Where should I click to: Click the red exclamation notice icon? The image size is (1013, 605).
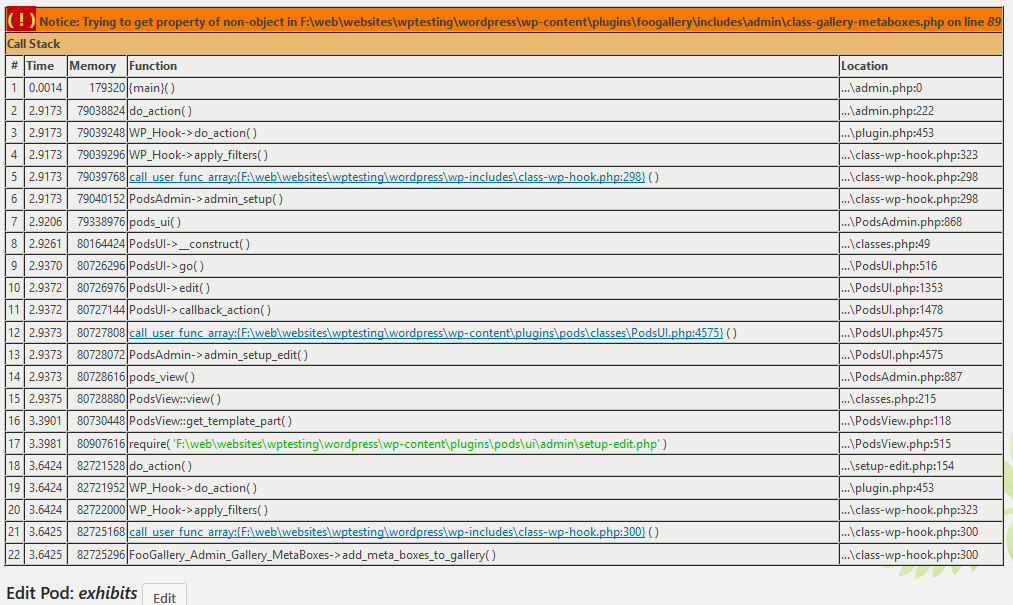[x=21, y=21]
